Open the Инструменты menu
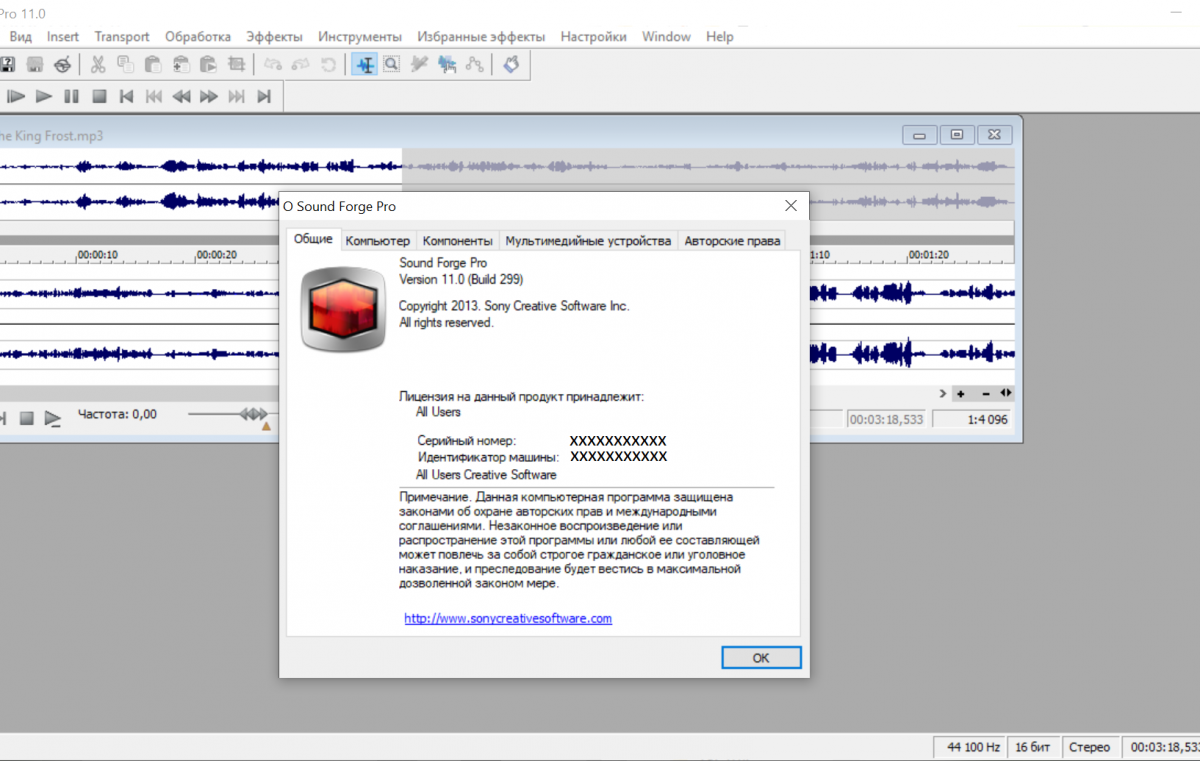 pyautogui.click(x=360, y=36)
